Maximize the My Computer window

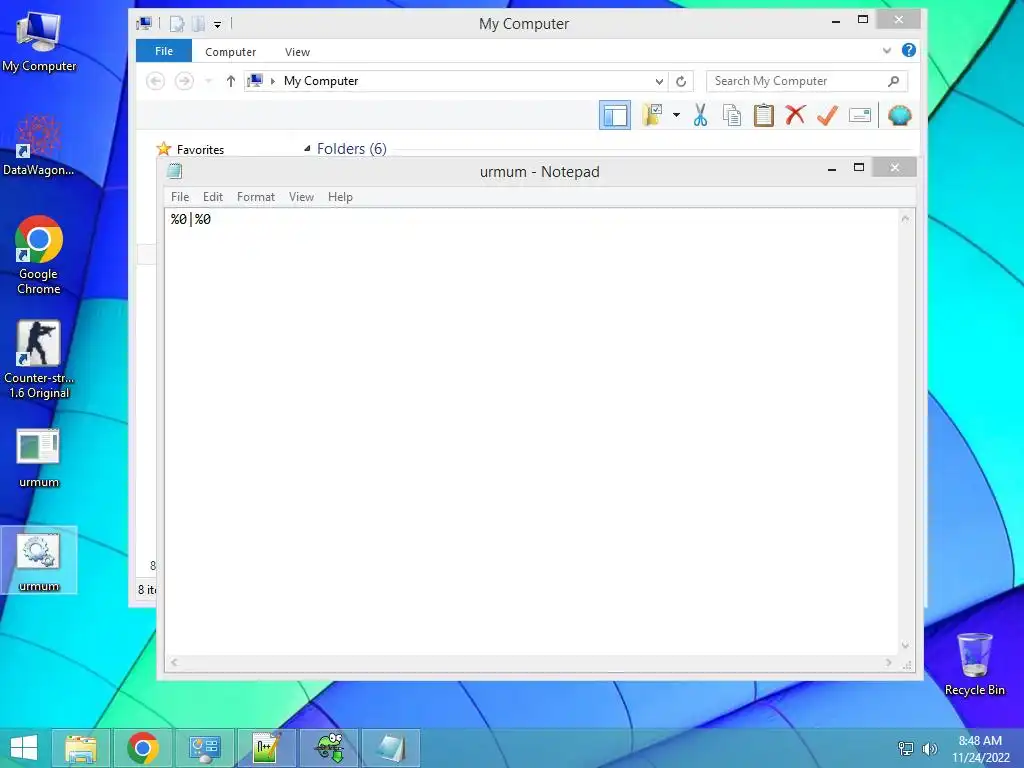tap(863, 20)
